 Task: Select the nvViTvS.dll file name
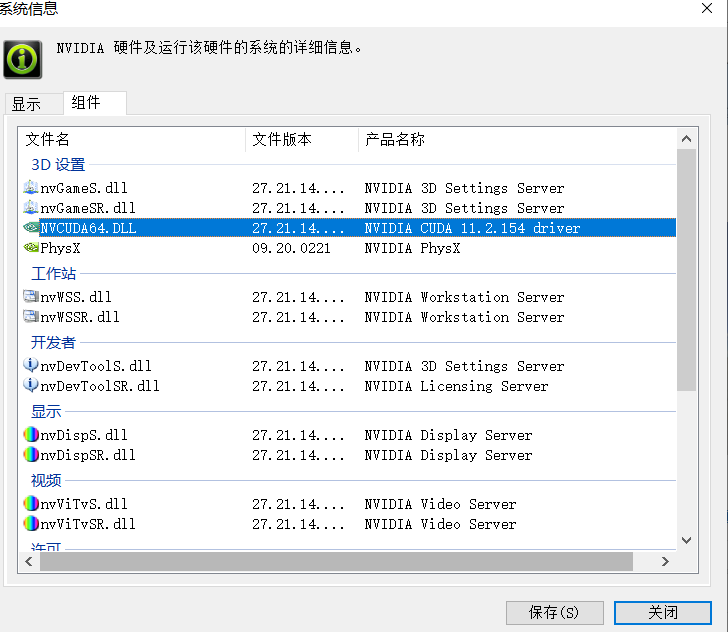point(84,504)
